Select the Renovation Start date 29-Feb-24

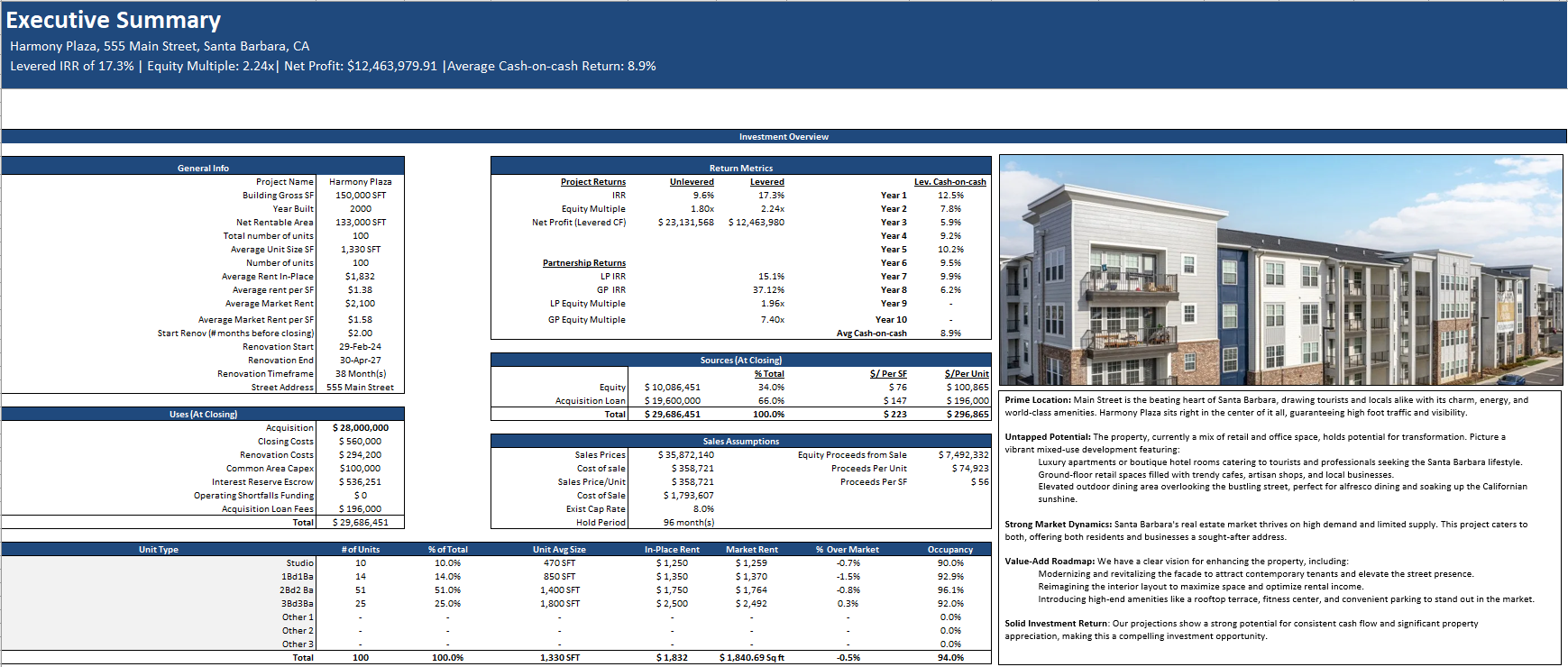[360, 347]
